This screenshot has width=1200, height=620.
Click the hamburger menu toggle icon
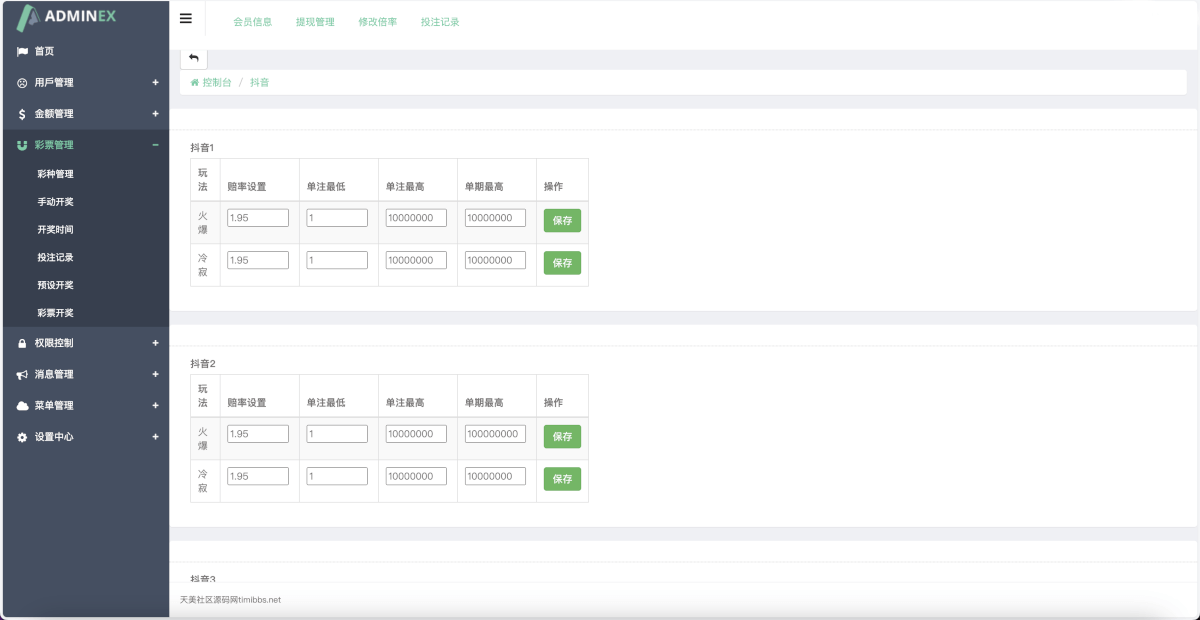186,19
